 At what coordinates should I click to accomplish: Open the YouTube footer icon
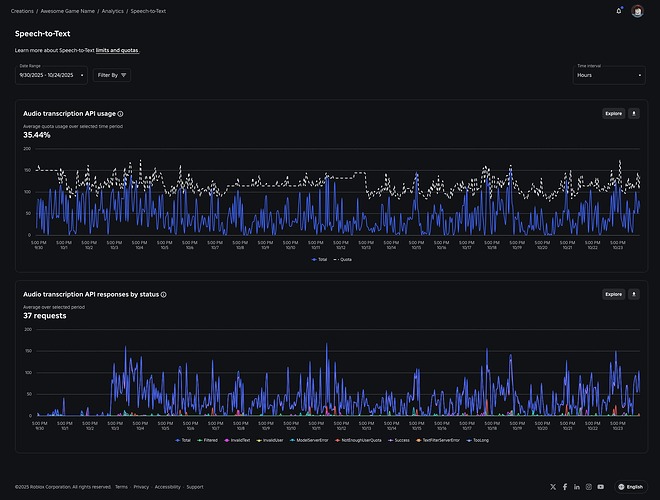point(601,487)
